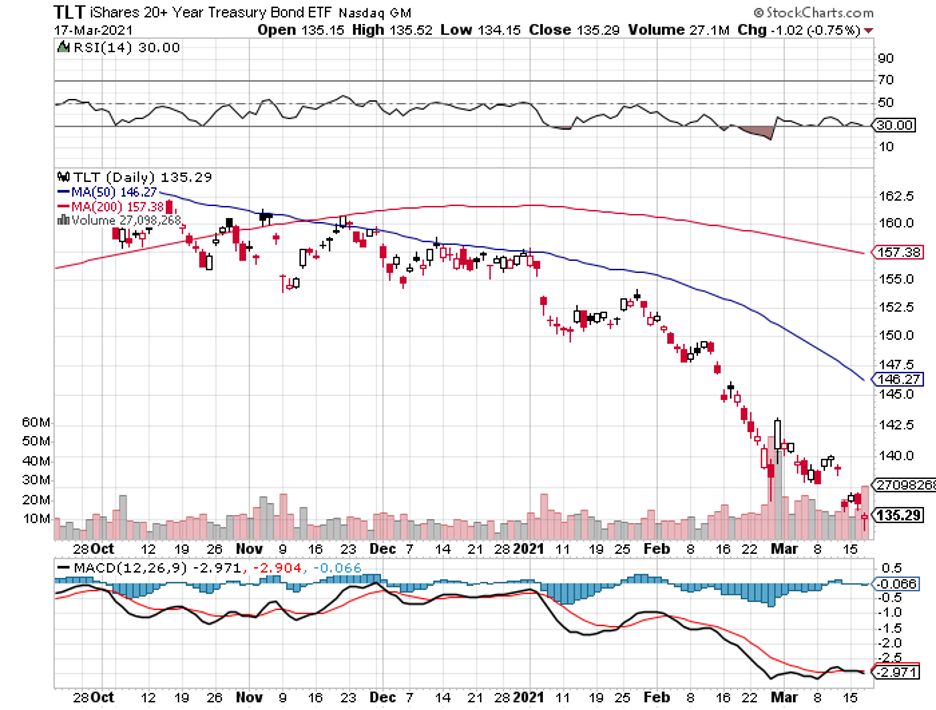
Task: Click the iShares 20+ Year Treasury Bond ETF name
Action: click(x=210, y=13)
